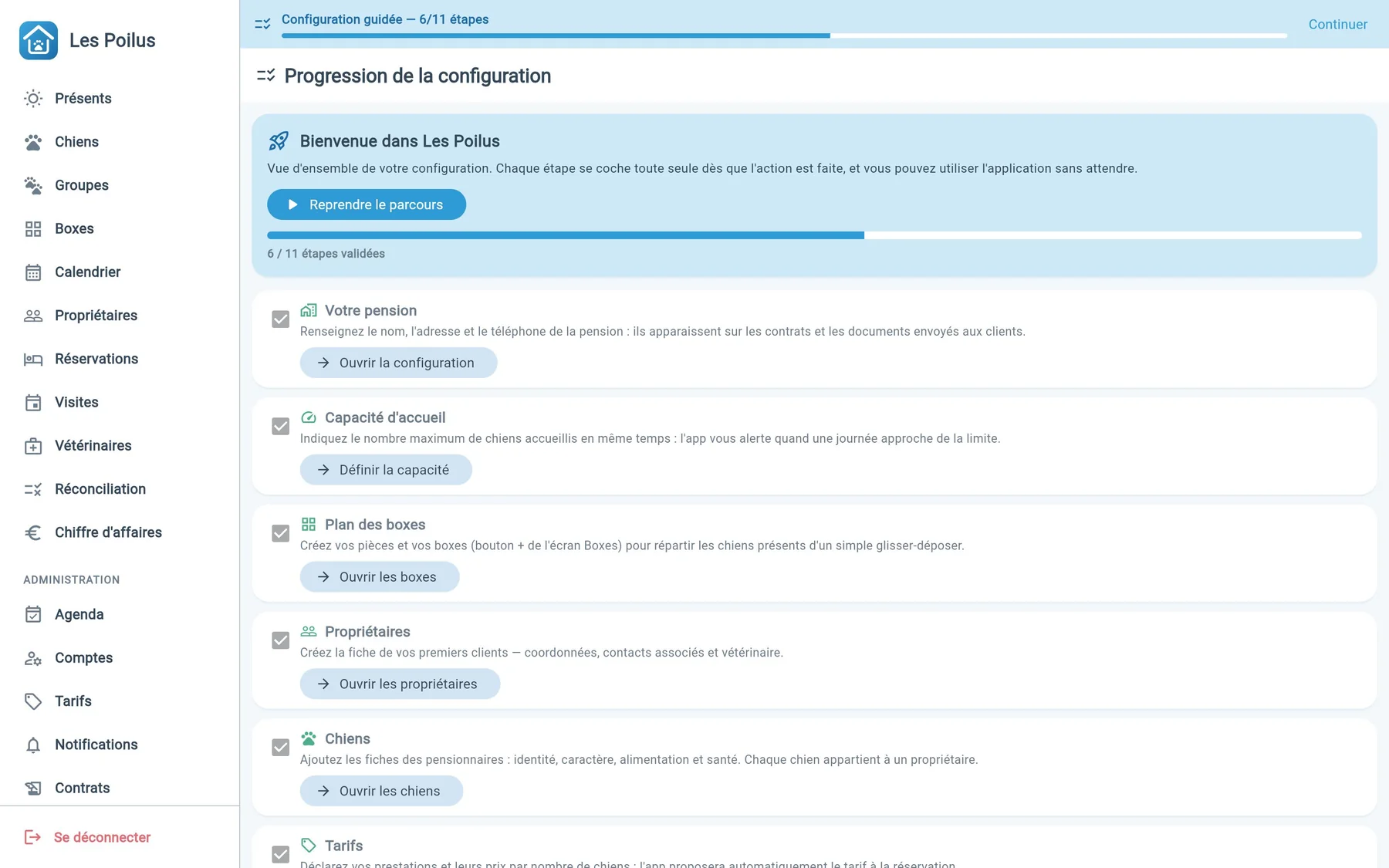Open Contrats in the sidebar
The width and height of the screenshot is (1389, 868).
point(120,788)
